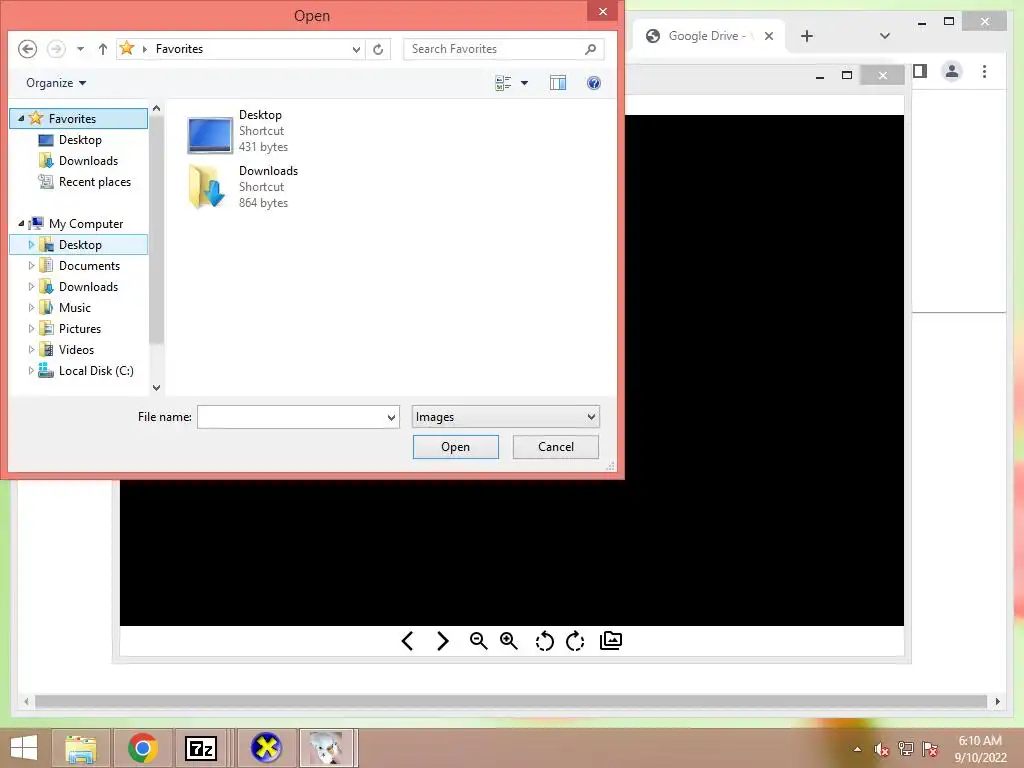Click the muted volume tray icon

(x=881, y=750)
